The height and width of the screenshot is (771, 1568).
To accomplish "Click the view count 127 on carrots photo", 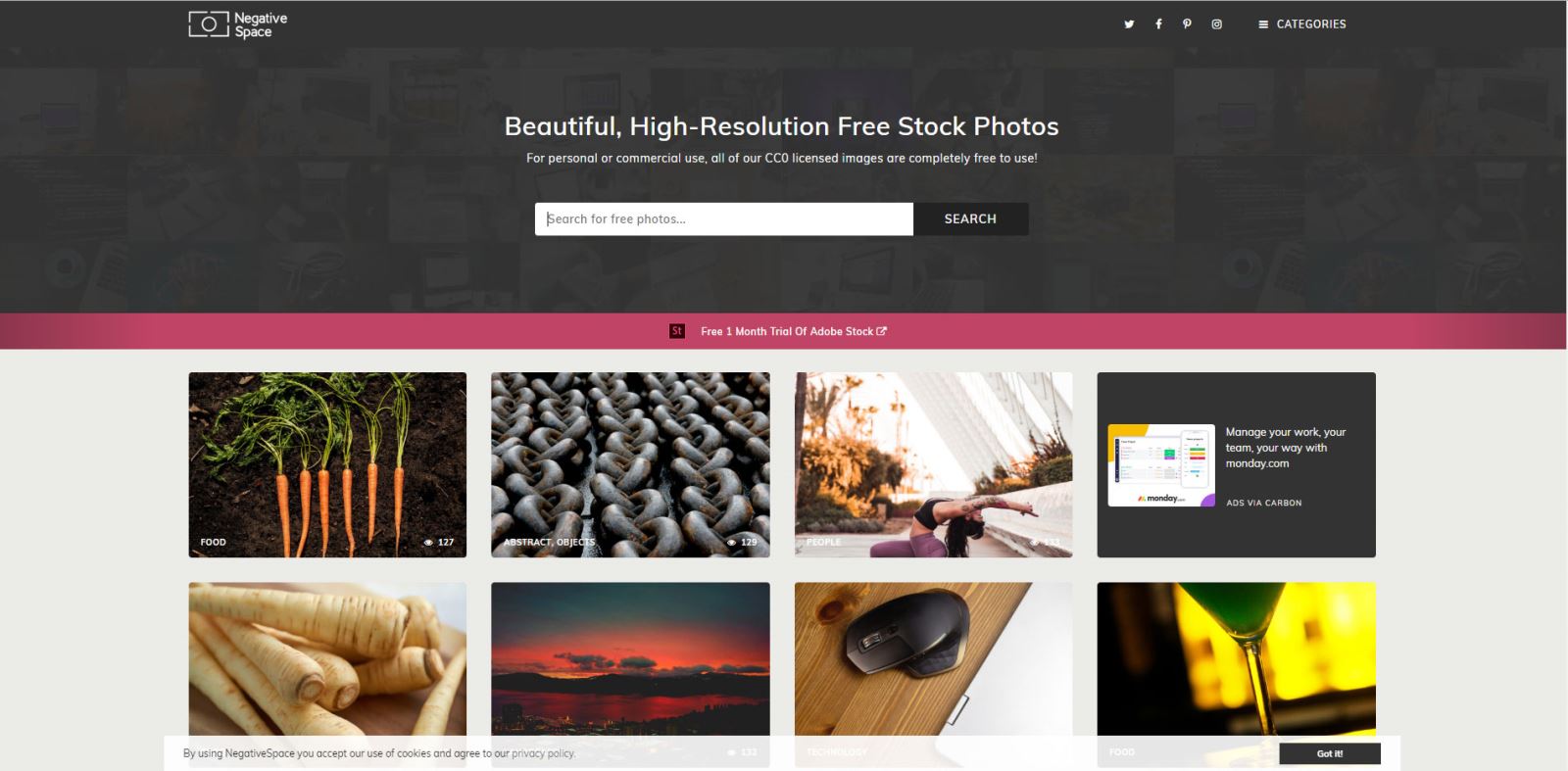I will click(439, 542).
